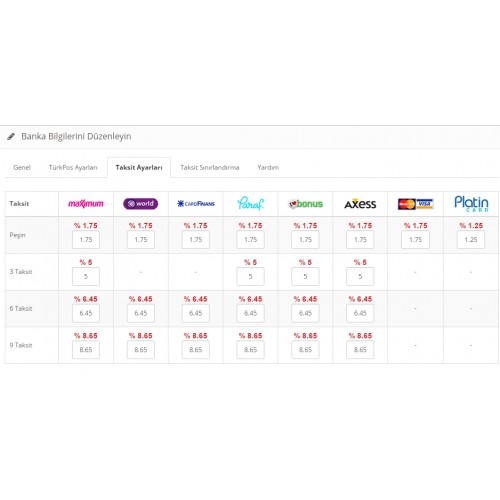Click World 6 Taksit rate field

tap(141, 313)
